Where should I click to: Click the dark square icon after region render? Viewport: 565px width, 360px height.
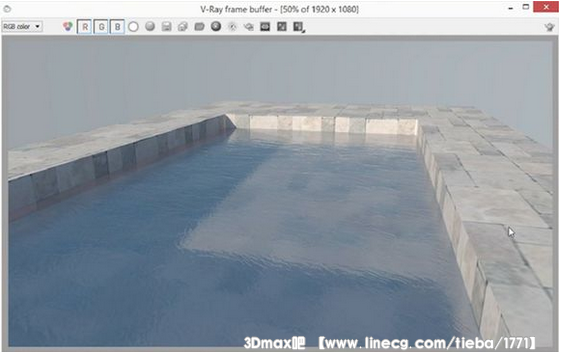[282, 26]
